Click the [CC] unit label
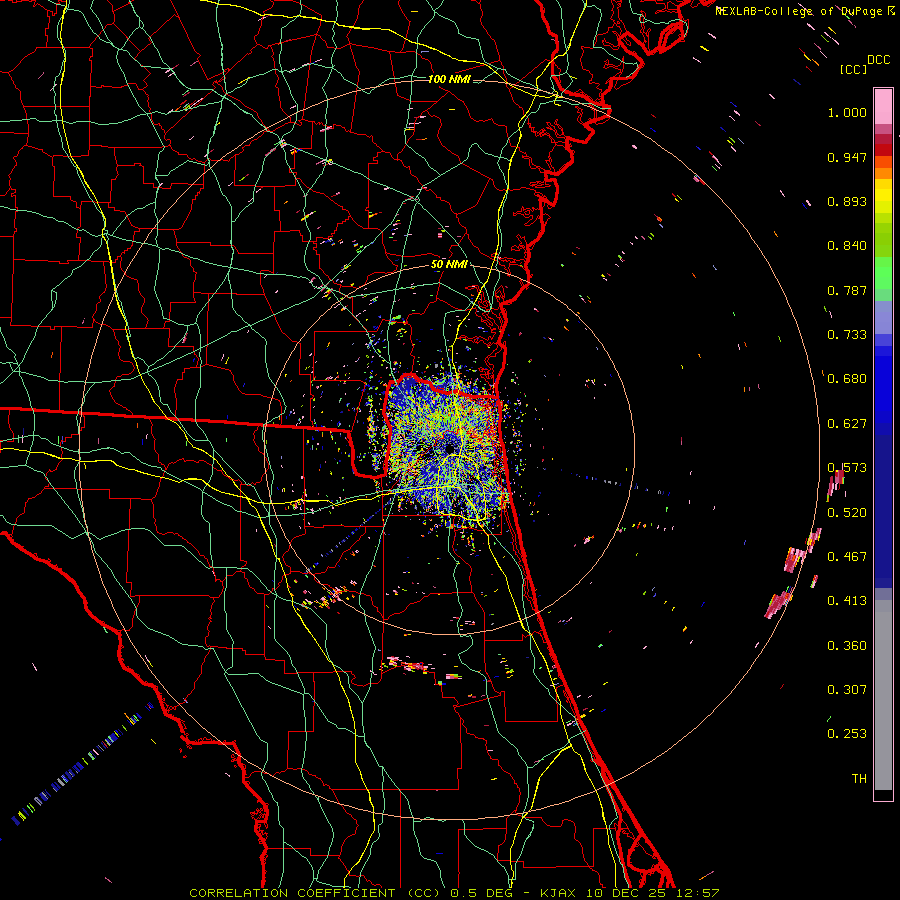 (853, 69)
